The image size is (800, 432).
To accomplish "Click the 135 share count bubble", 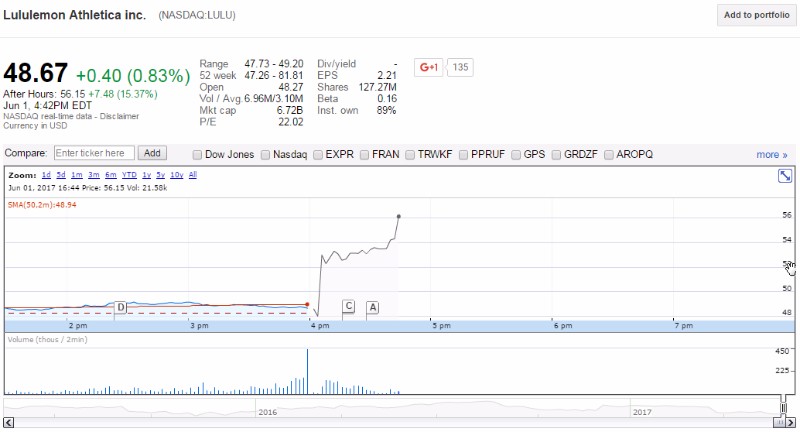I will [460, 67].
